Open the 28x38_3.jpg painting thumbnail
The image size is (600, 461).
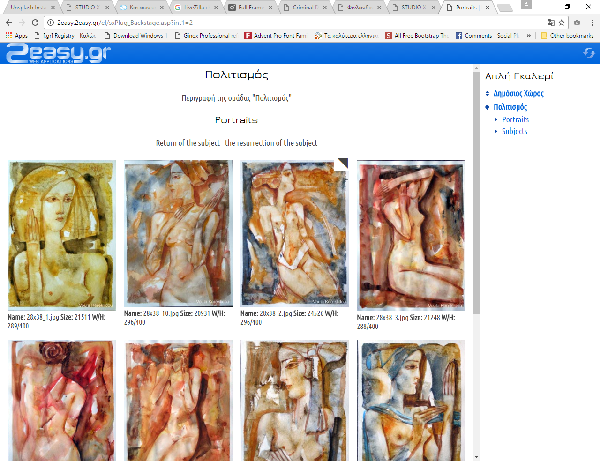tap(411, 235)
